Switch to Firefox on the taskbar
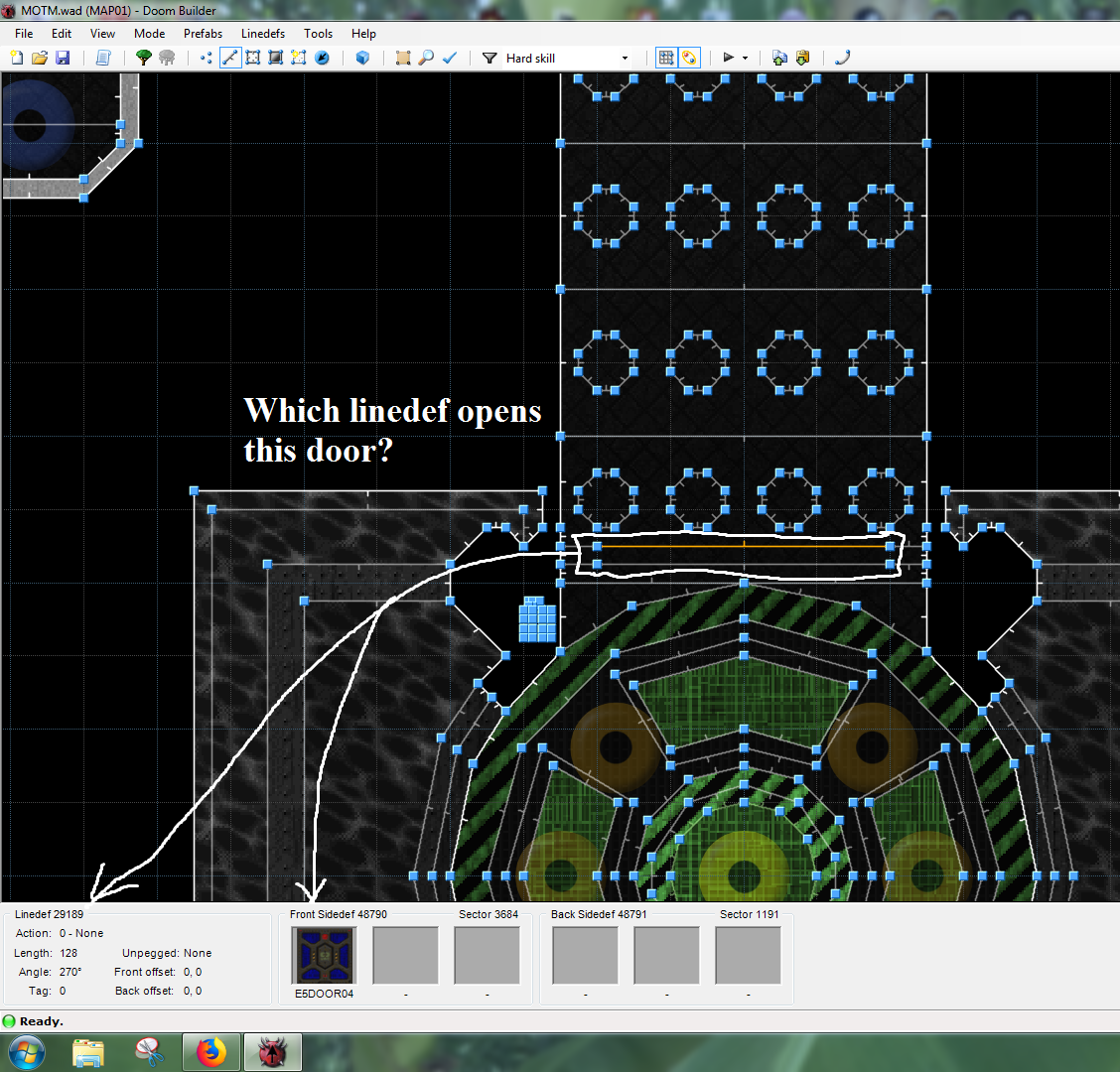Screen dimensions: 1120x1072 [x=210, y=1053]
